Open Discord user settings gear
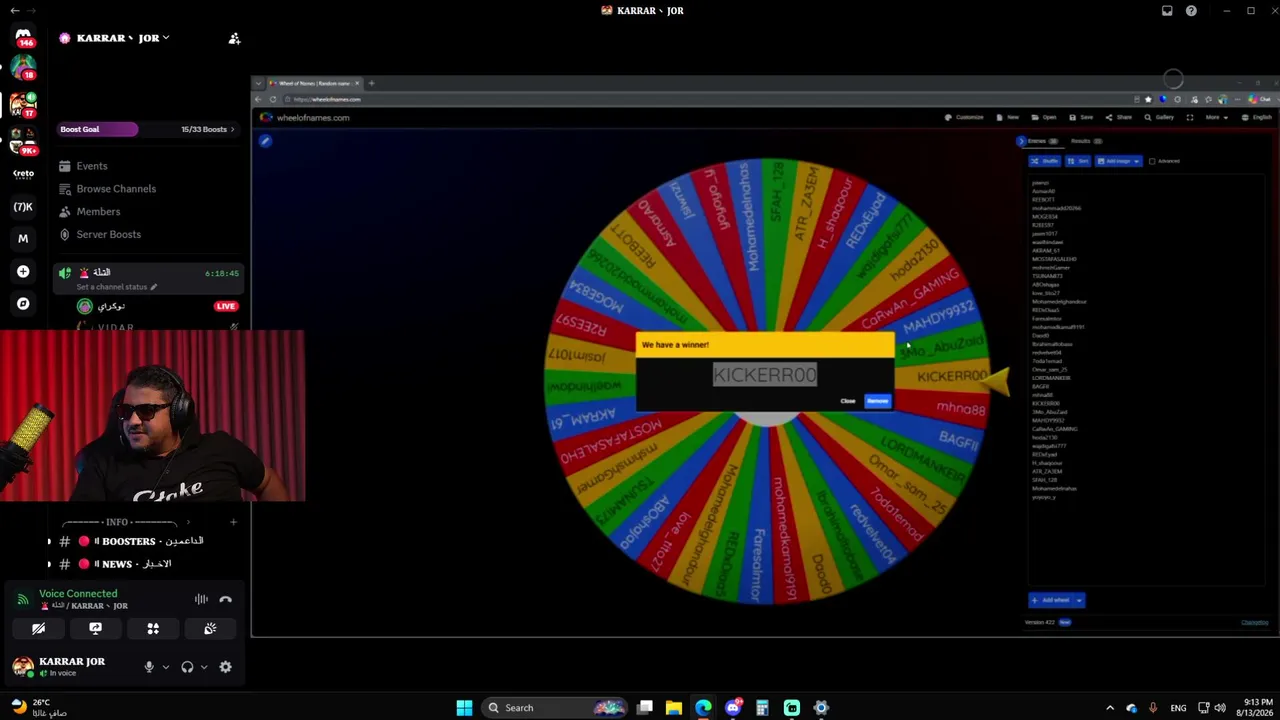This screenshot has width=1280, height=720. click(225, 667)
